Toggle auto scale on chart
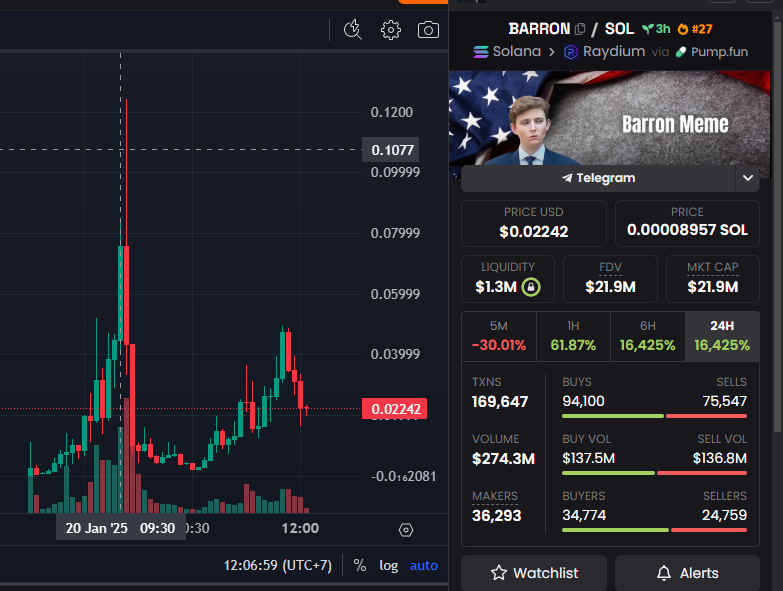The height and width of the screenshot is (591, 783). [423, 566]
